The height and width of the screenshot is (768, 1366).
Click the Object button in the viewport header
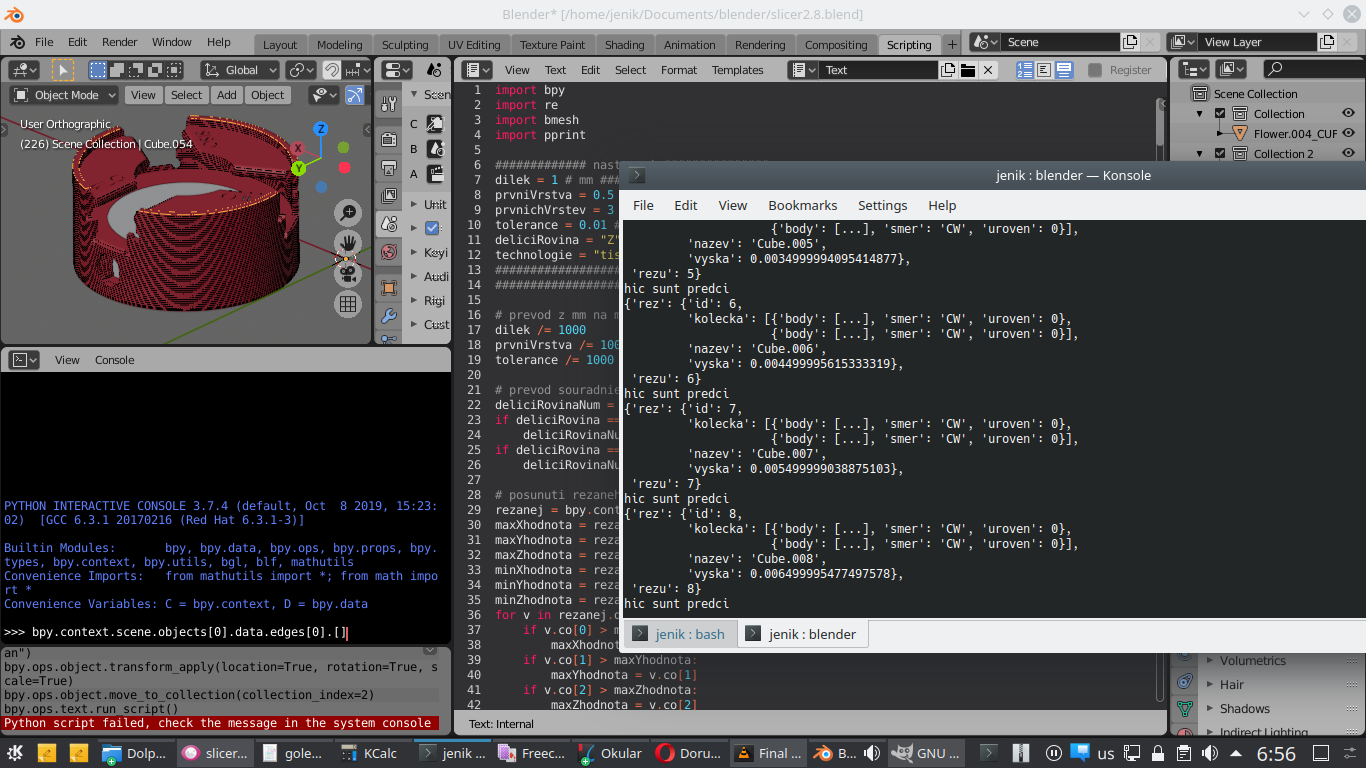pos(267,95)
